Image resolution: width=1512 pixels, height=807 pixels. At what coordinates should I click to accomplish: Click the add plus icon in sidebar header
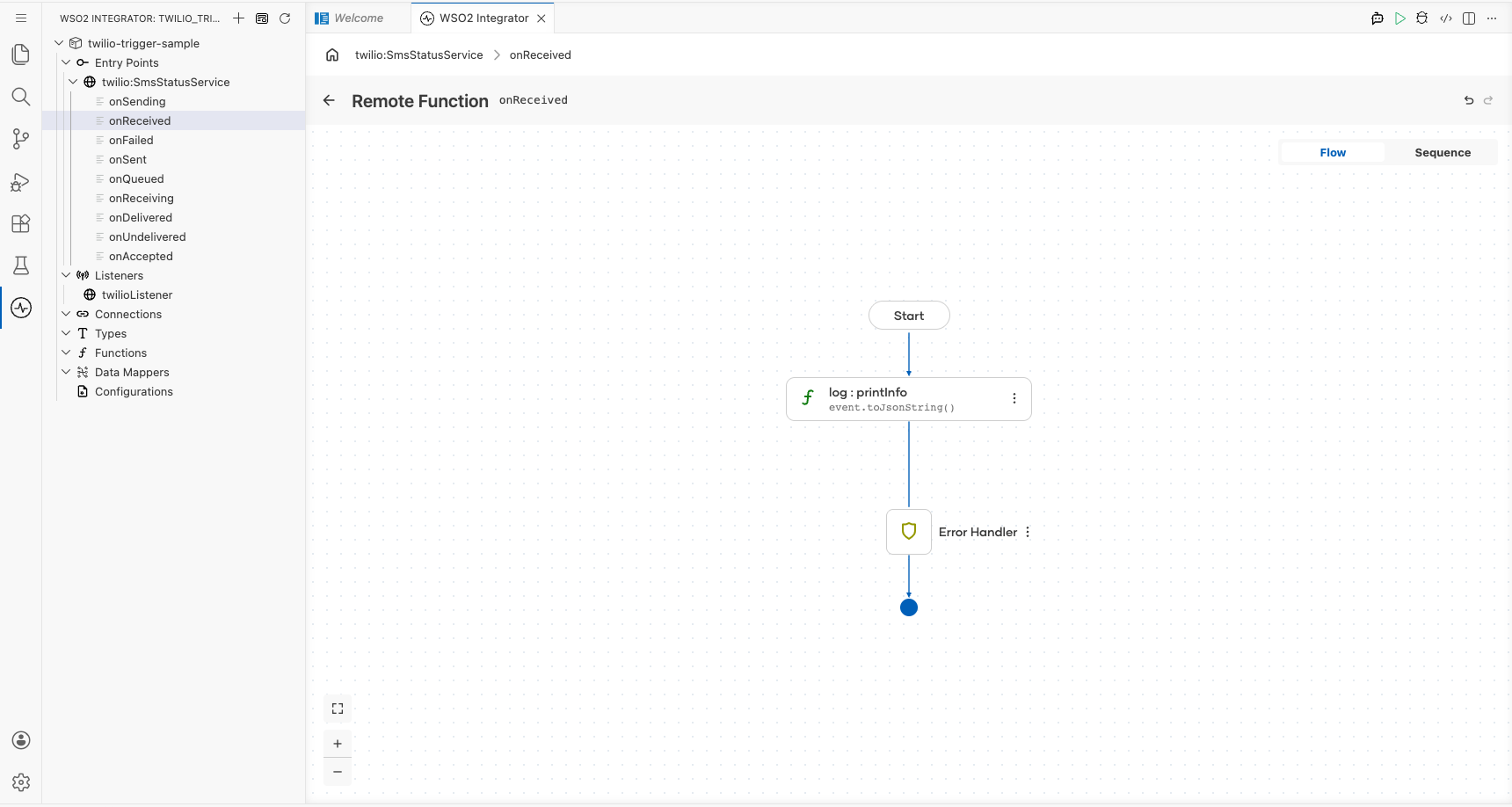pyautogui.click(x=238, y=18)
